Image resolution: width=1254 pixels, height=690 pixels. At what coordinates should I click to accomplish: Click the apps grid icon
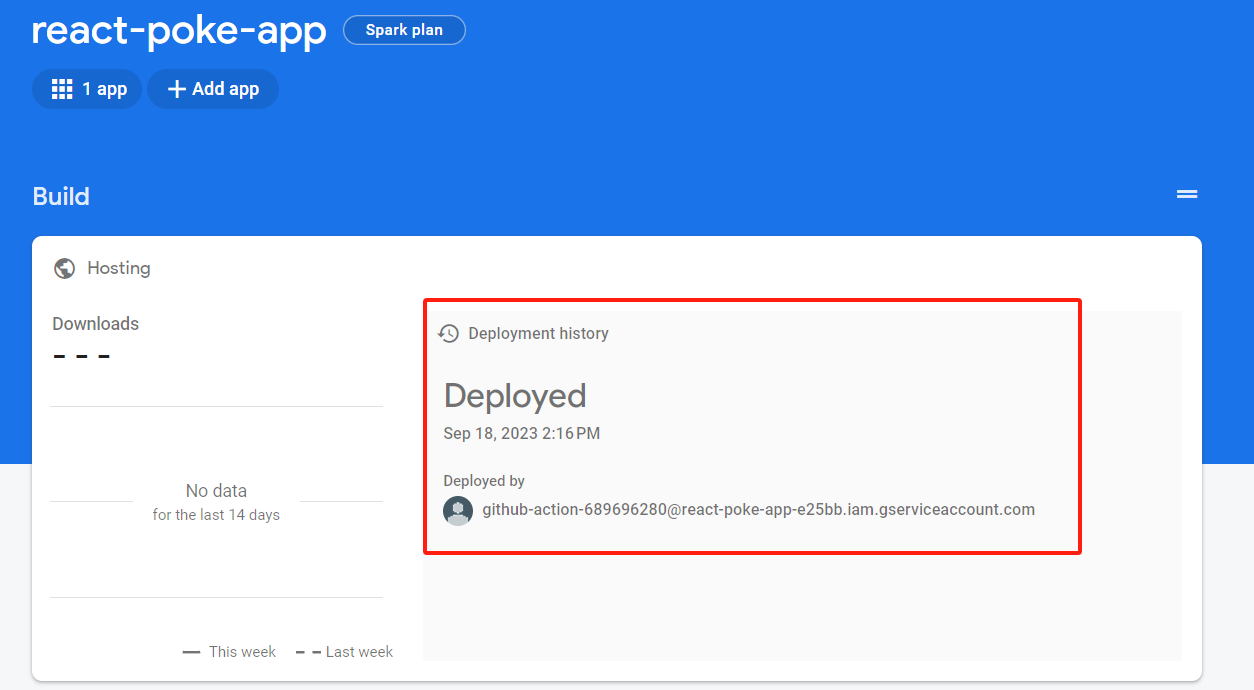[x=62, y=89]
